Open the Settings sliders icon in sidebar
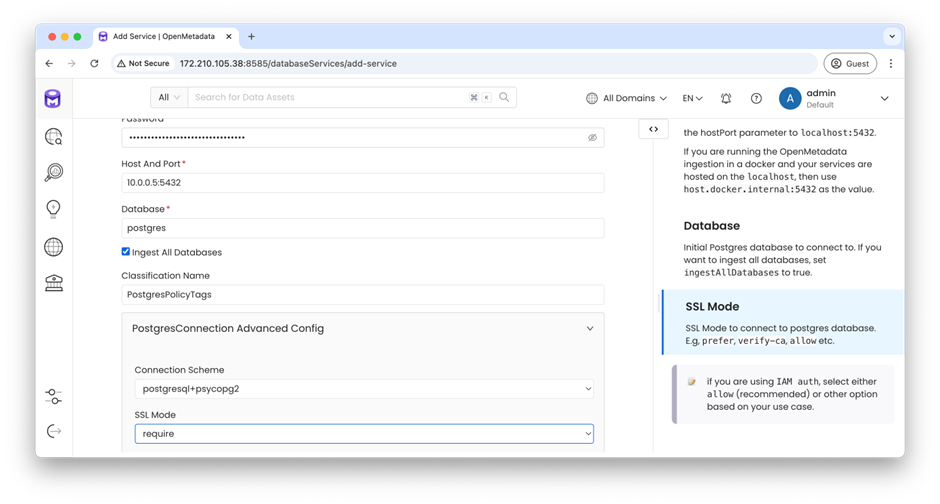 click(54, 397)
